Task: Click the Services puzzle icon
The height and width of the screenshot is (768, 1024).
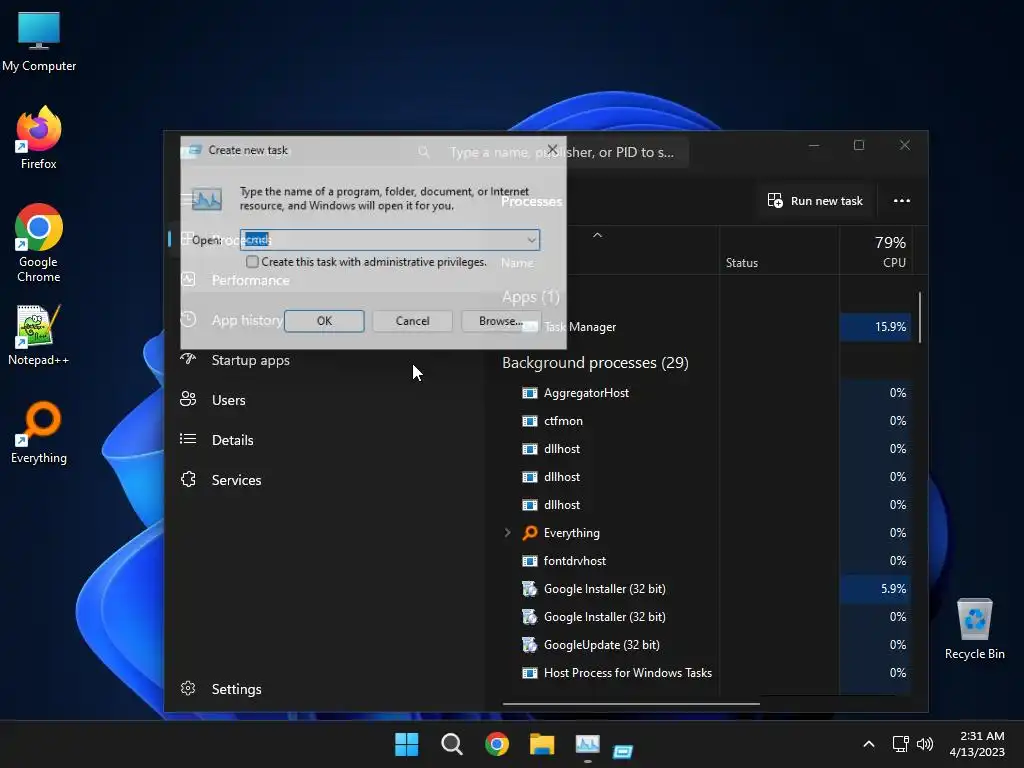Action: pyautogui.click(x=188, y=479)
